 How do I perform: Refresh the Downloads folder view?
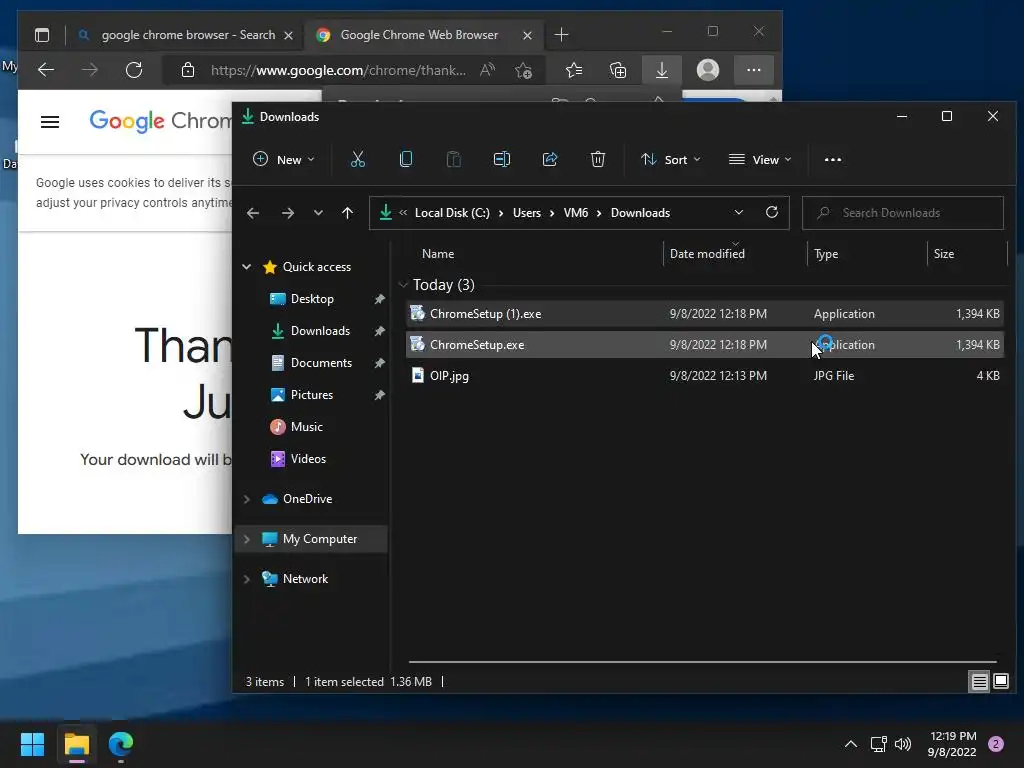click(772, 212)
